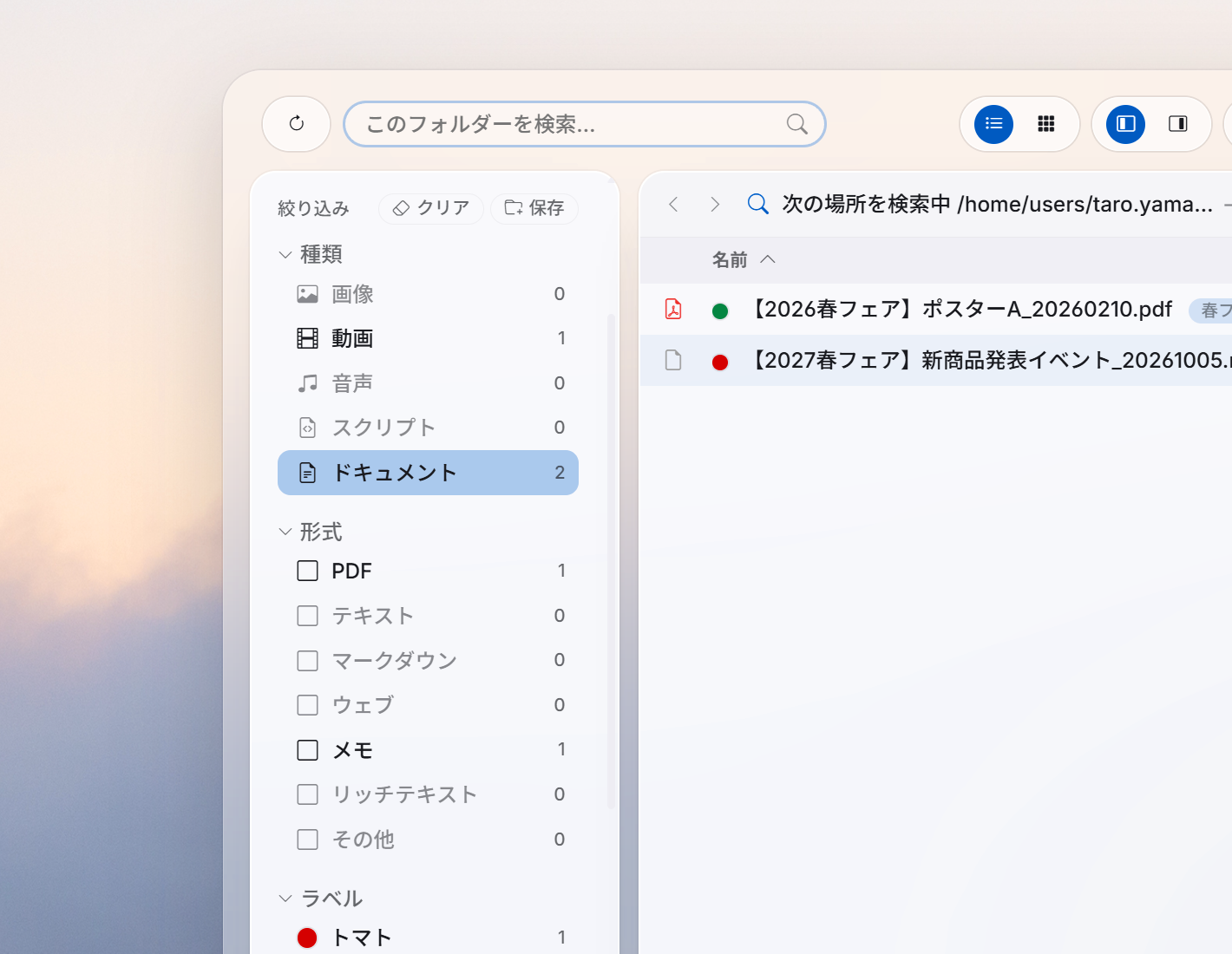Check the リッチテキスト format checkbox
The width and height of the screenshot is (1232, 954).
click(308, 794)
